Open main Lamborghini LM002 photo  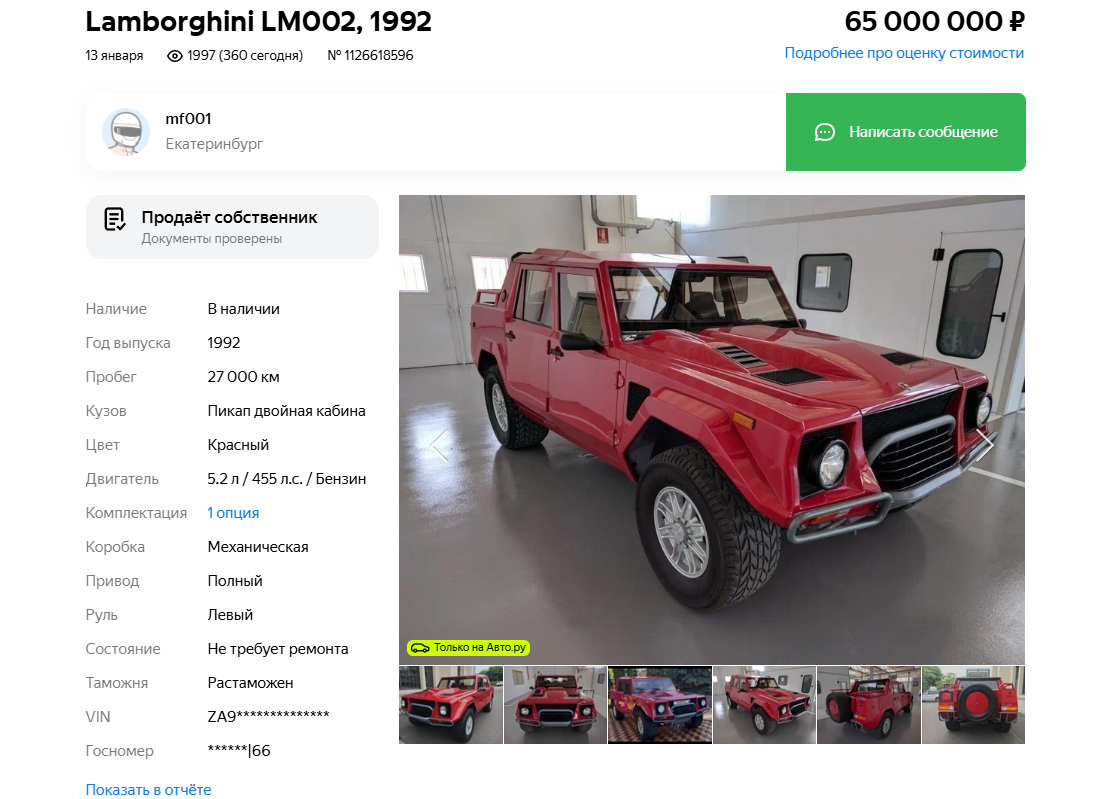[712, 430]
